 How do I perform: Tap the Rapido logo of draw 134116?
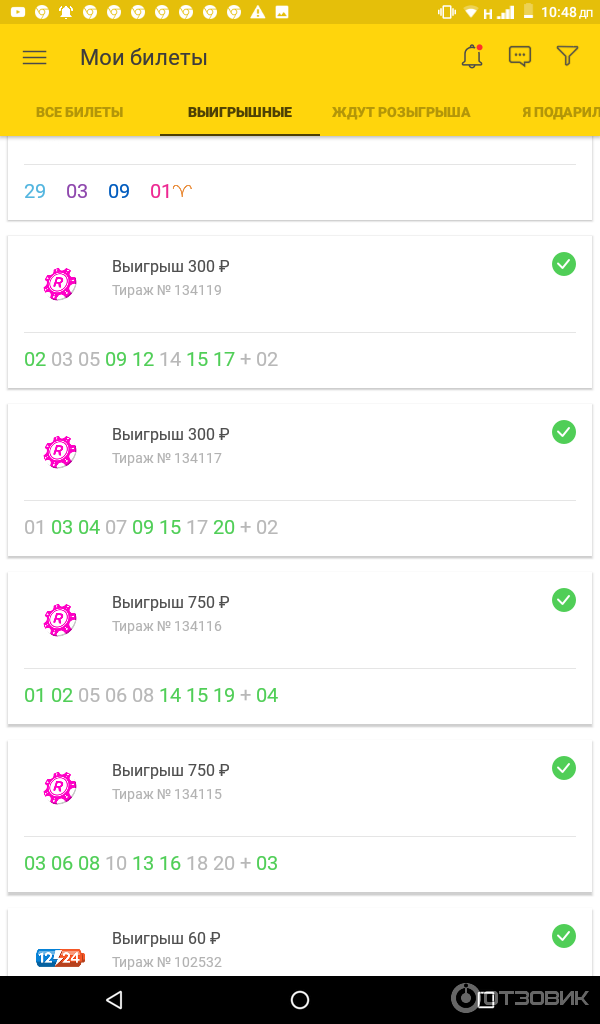[x=60, y=620]
